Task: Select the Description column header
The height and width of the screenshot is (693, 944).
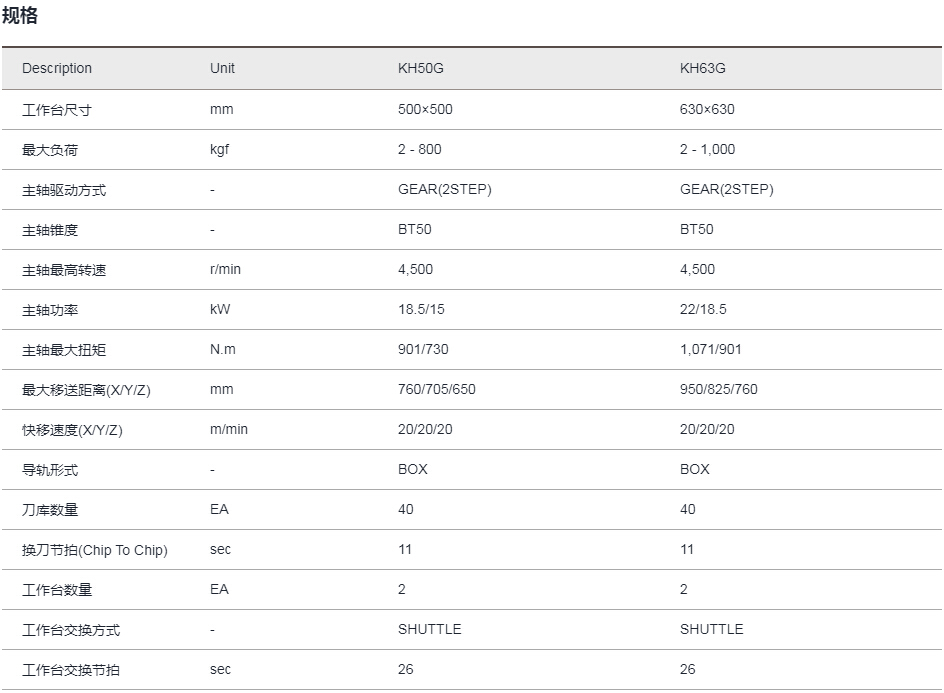Action: coord(57,68)
